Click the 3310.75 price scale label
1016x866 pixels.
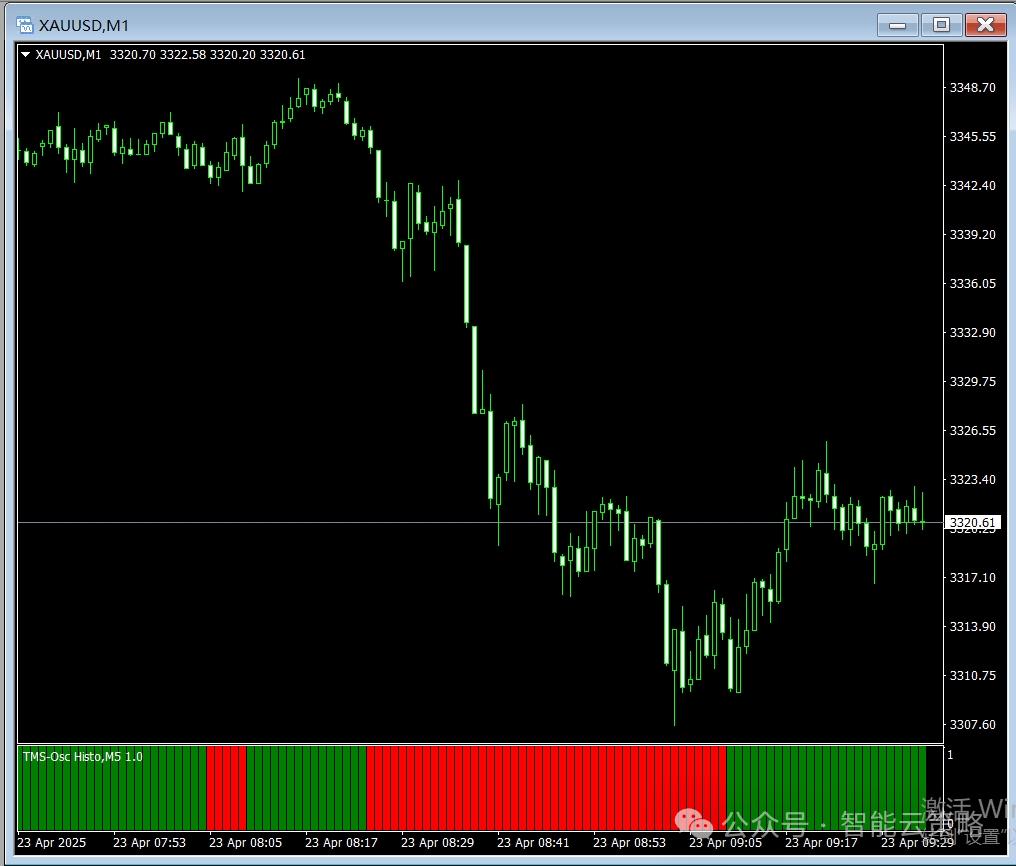[973, 676]
